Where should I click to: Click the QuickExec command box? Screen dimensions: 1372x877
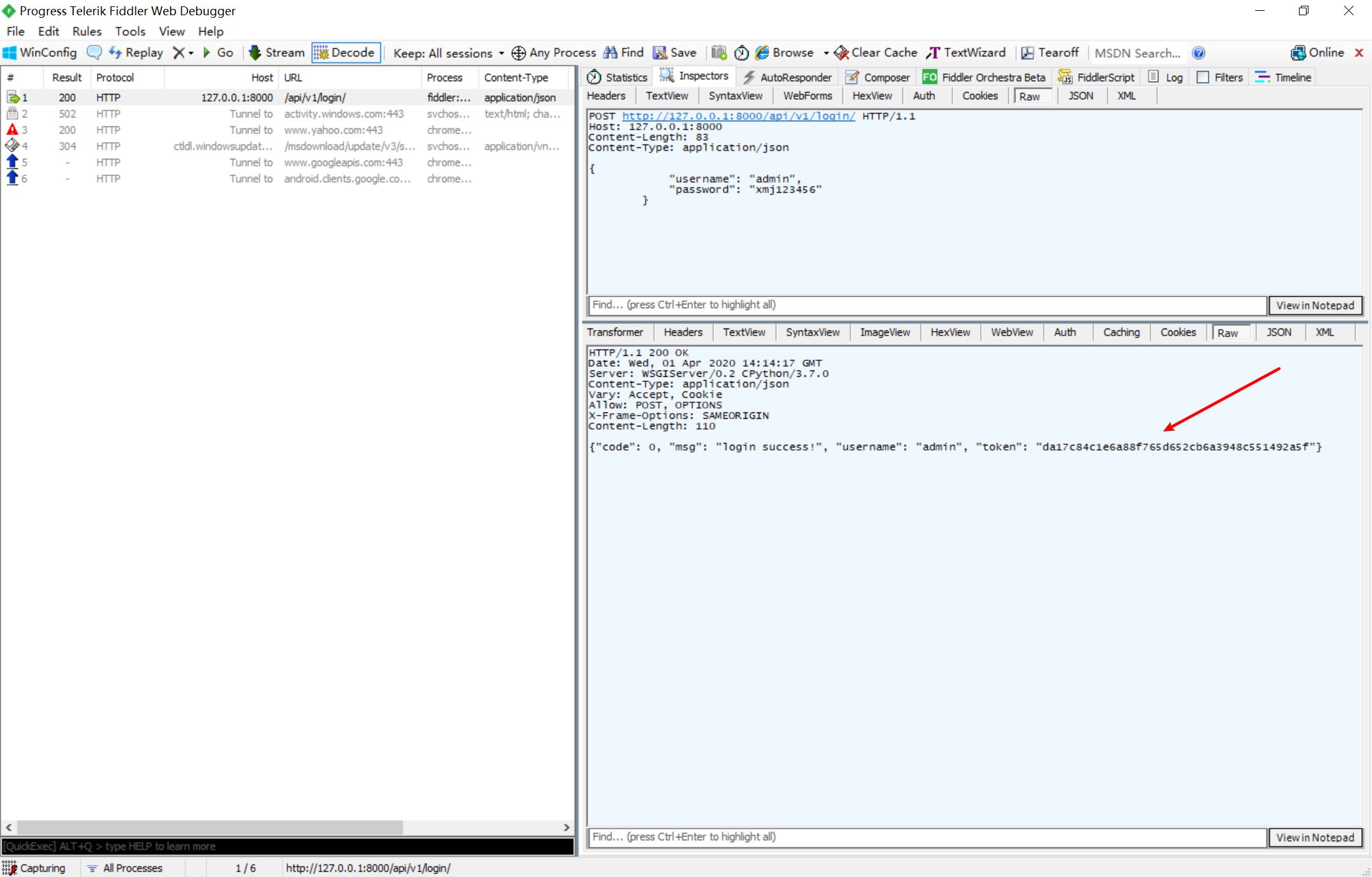(288, 846)
